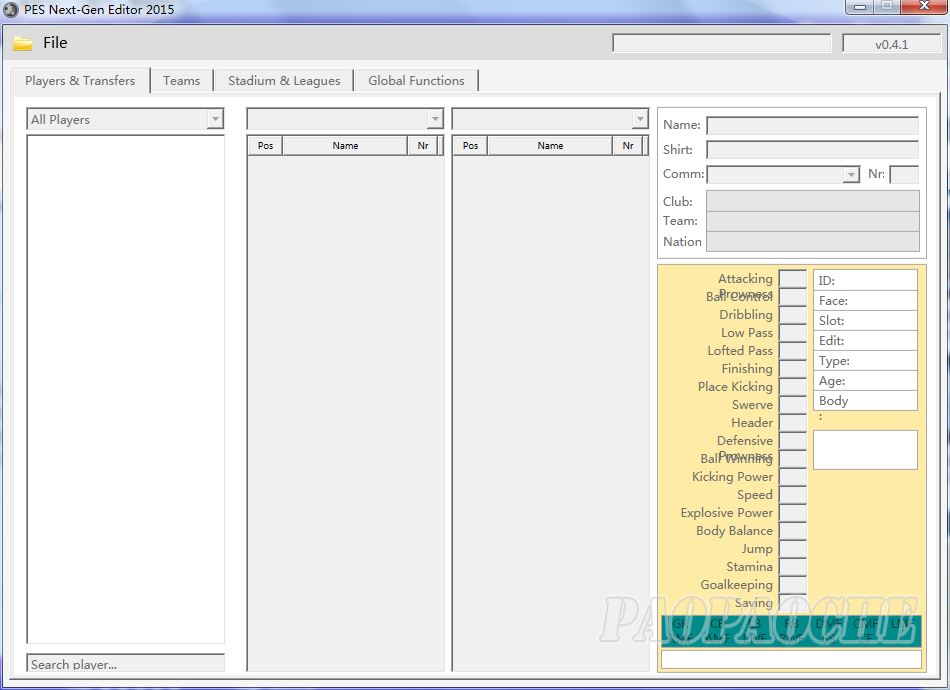
Task: Open the middle team selection combo box
Action: click(x=345, y=119)
